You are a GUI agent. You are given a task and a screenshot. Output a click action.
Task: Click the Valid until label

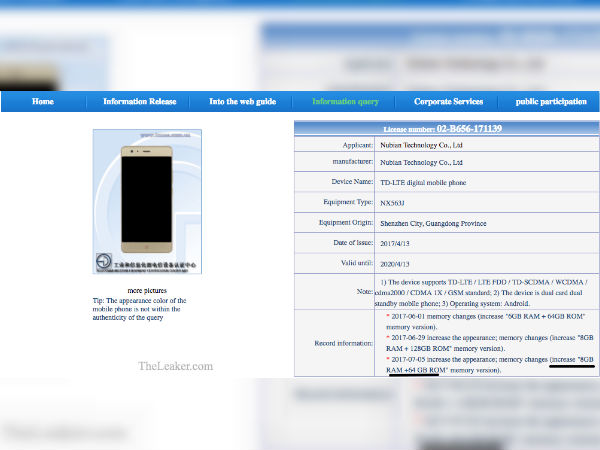357,263
